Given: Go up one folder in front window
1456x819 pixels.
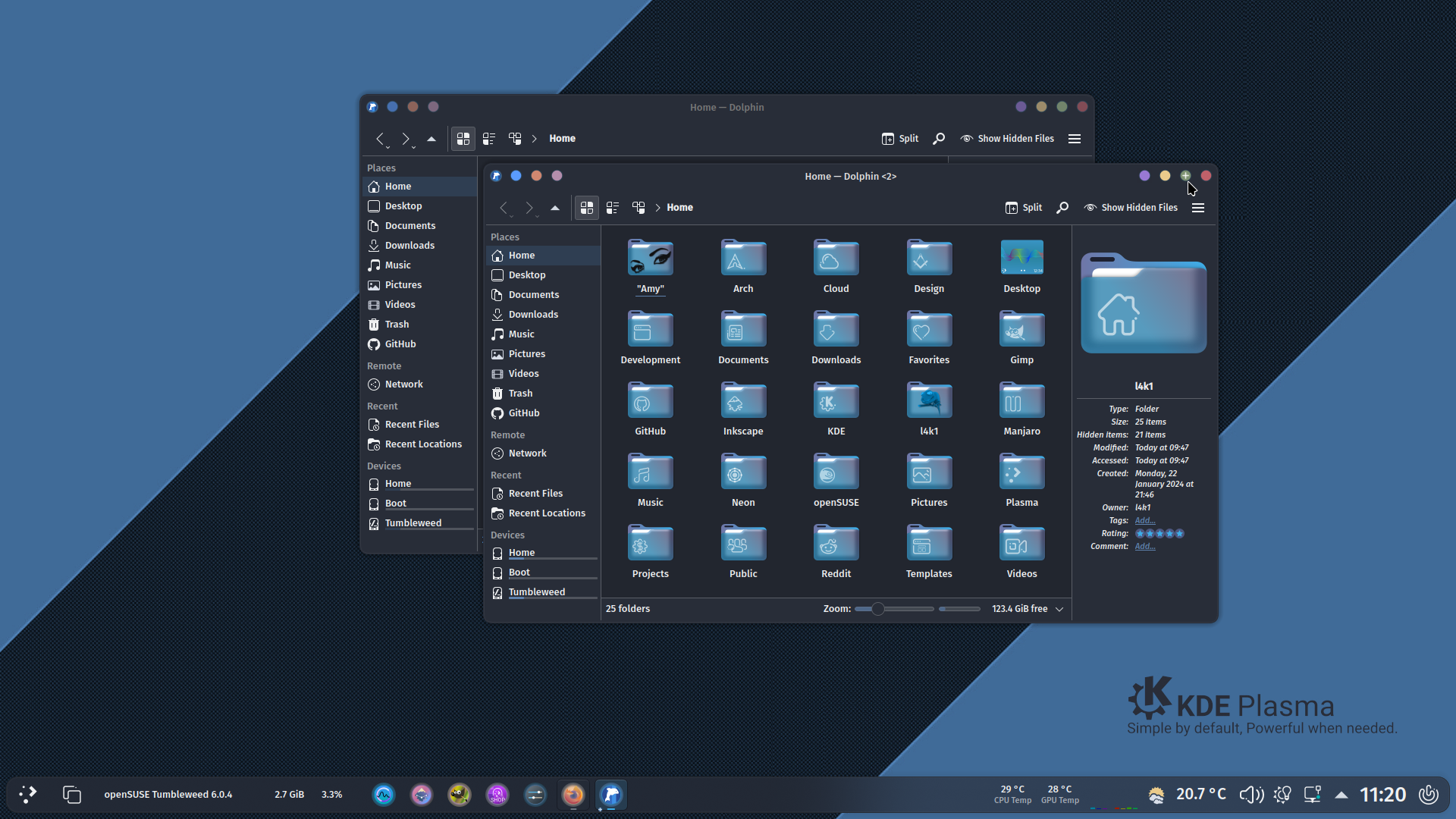Looking at the screenshot, I should (x=555, y=208).
